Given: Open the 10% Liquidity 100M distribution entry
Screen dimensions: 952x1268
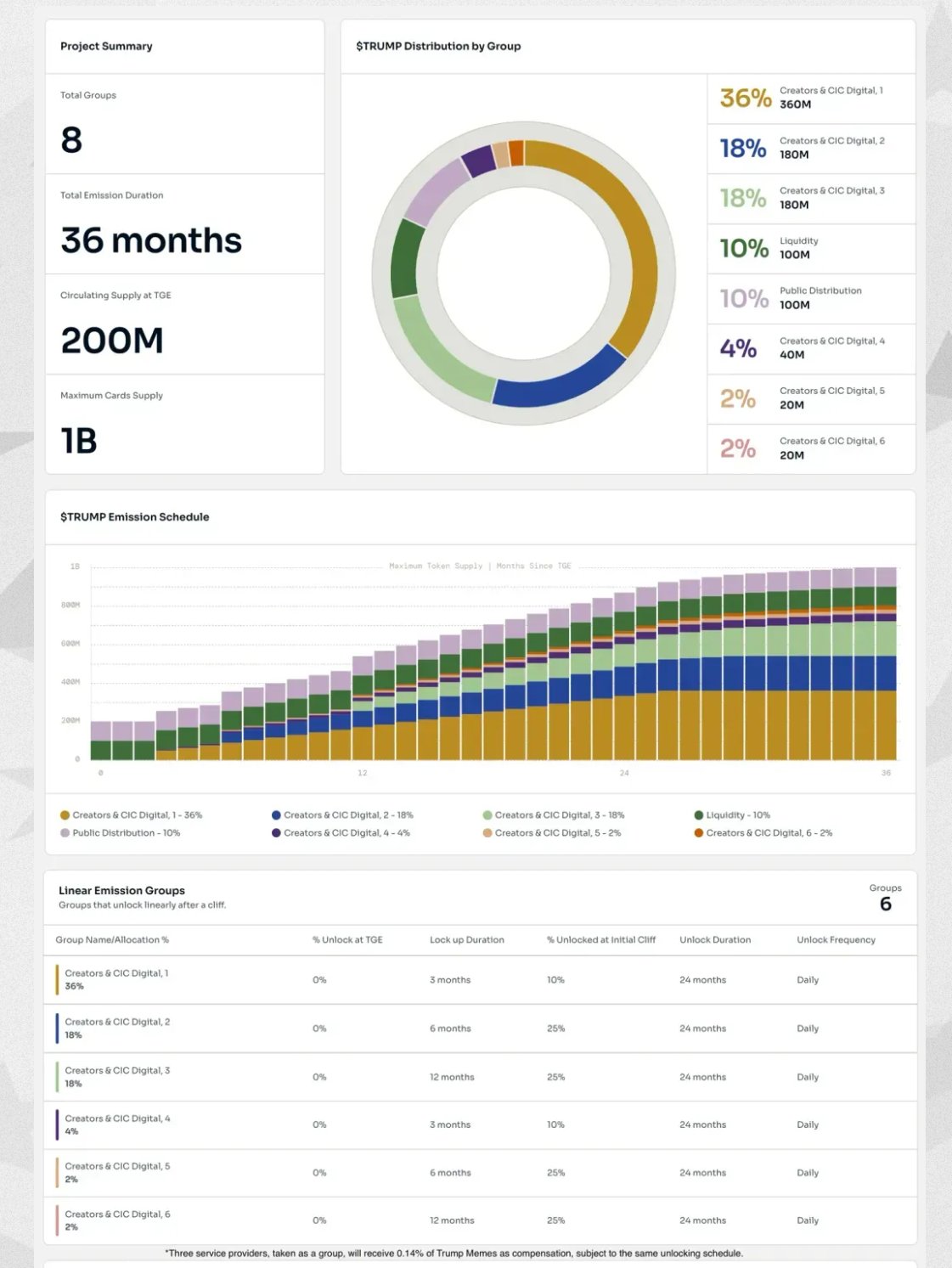Looking at the screenshot, I should pyautogui.click(x=810, y=248).
